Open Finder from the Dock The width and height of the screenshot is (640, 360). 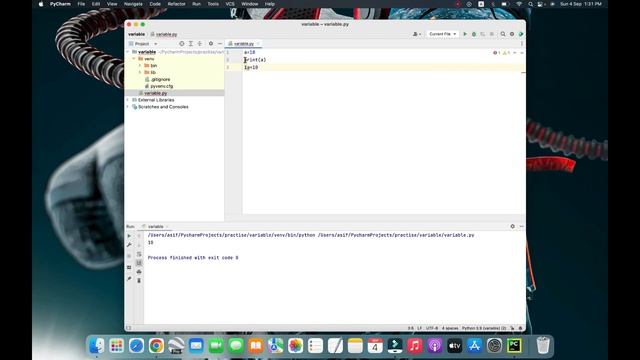click(96, 346)
